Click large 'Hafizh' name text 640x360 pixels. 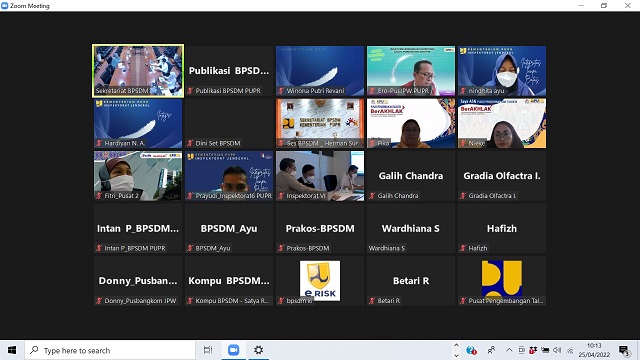tap(502, 229)
